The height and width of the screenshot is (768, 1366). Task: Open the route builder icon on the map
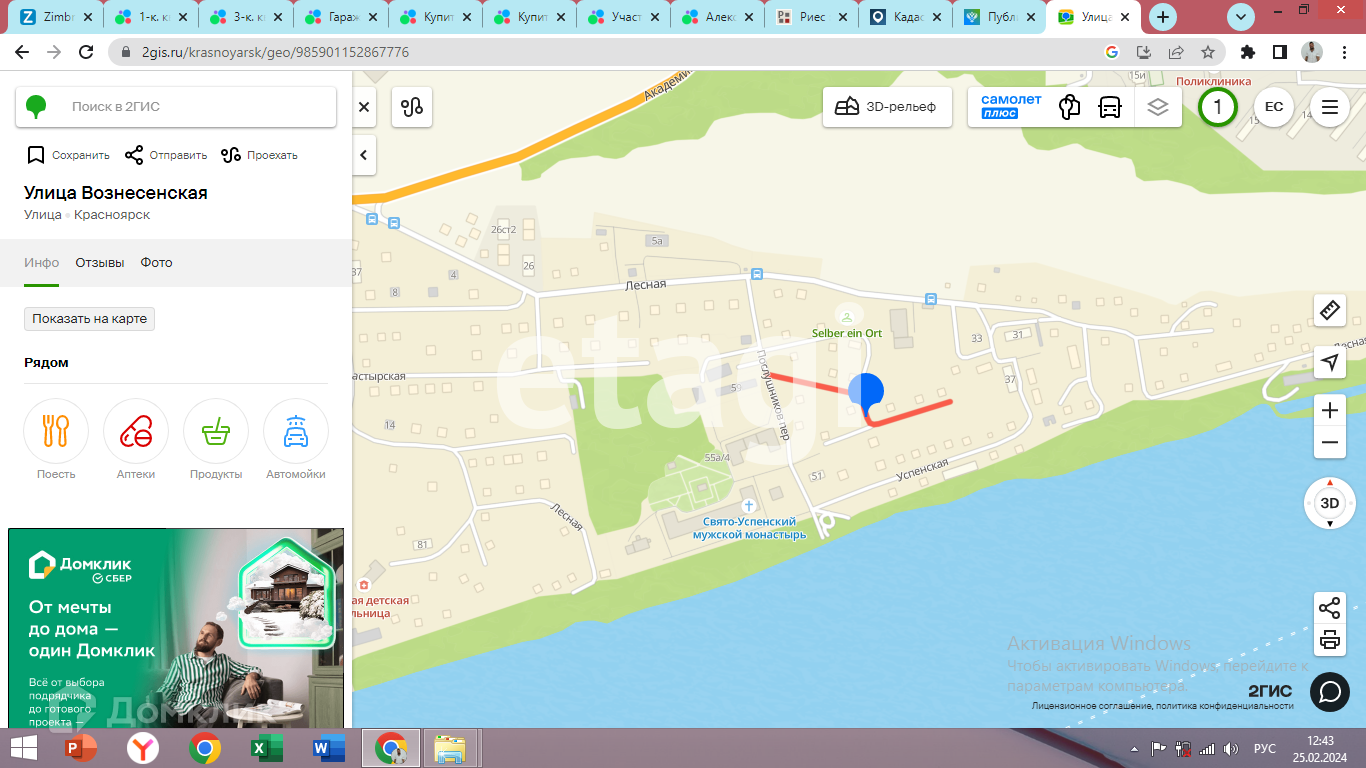(413, 107)
